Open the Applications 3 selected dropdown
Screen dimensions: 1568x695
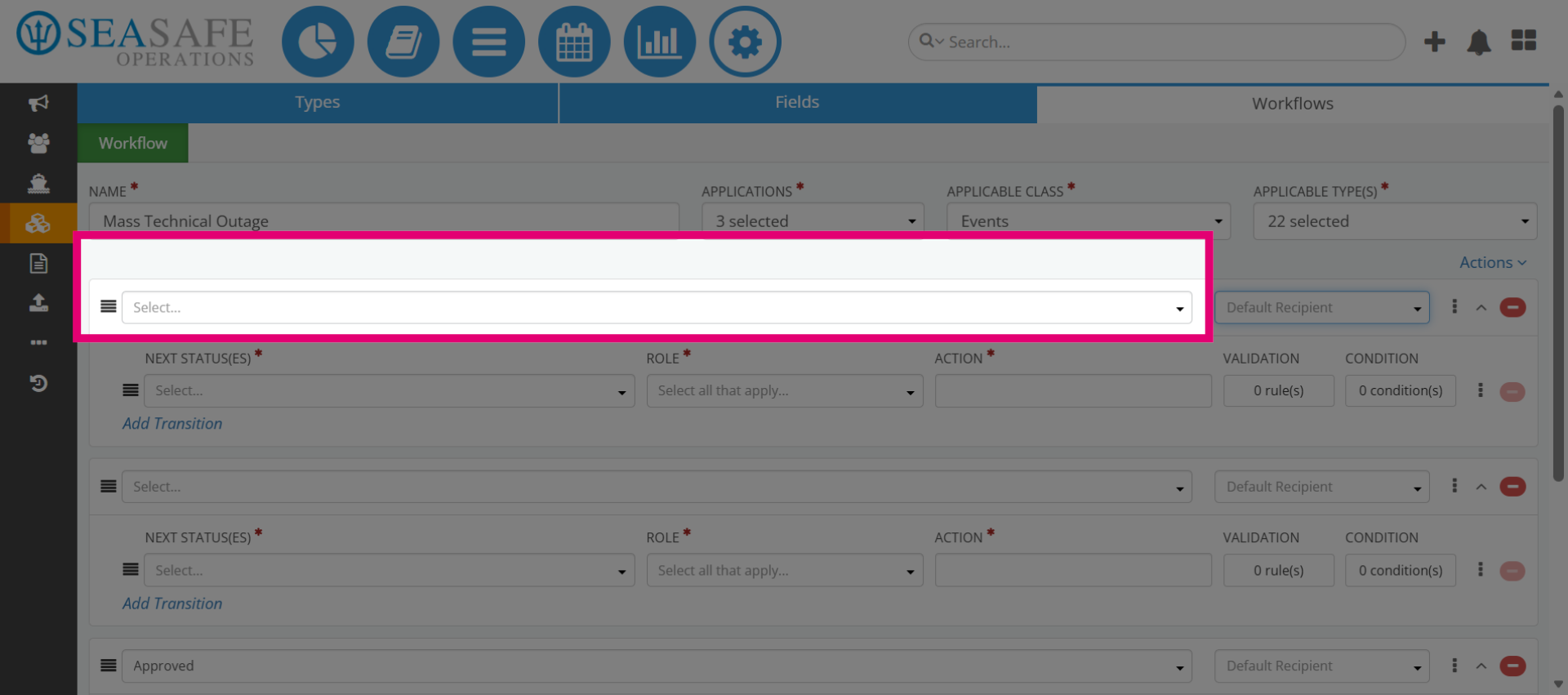click(813, 221)
